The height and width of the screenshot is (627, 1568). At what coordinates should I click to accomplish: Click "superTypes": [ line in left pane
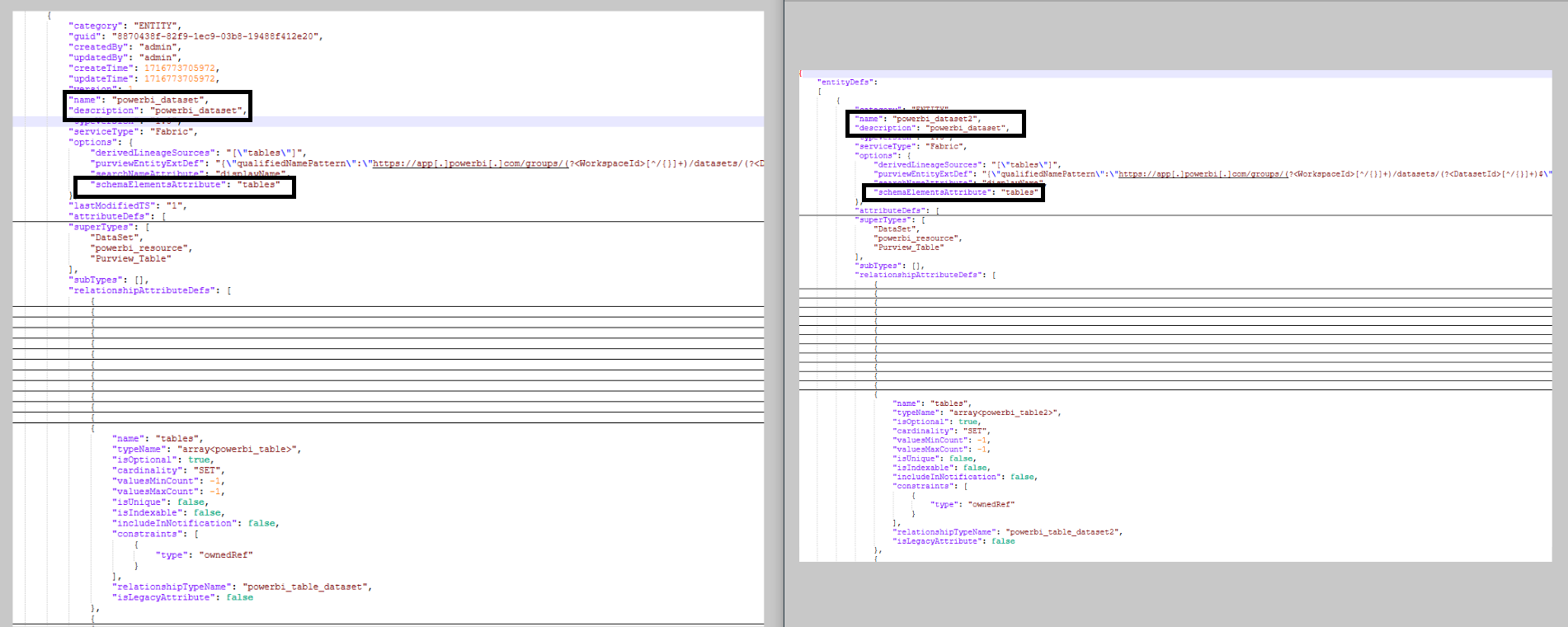[109, 227]
